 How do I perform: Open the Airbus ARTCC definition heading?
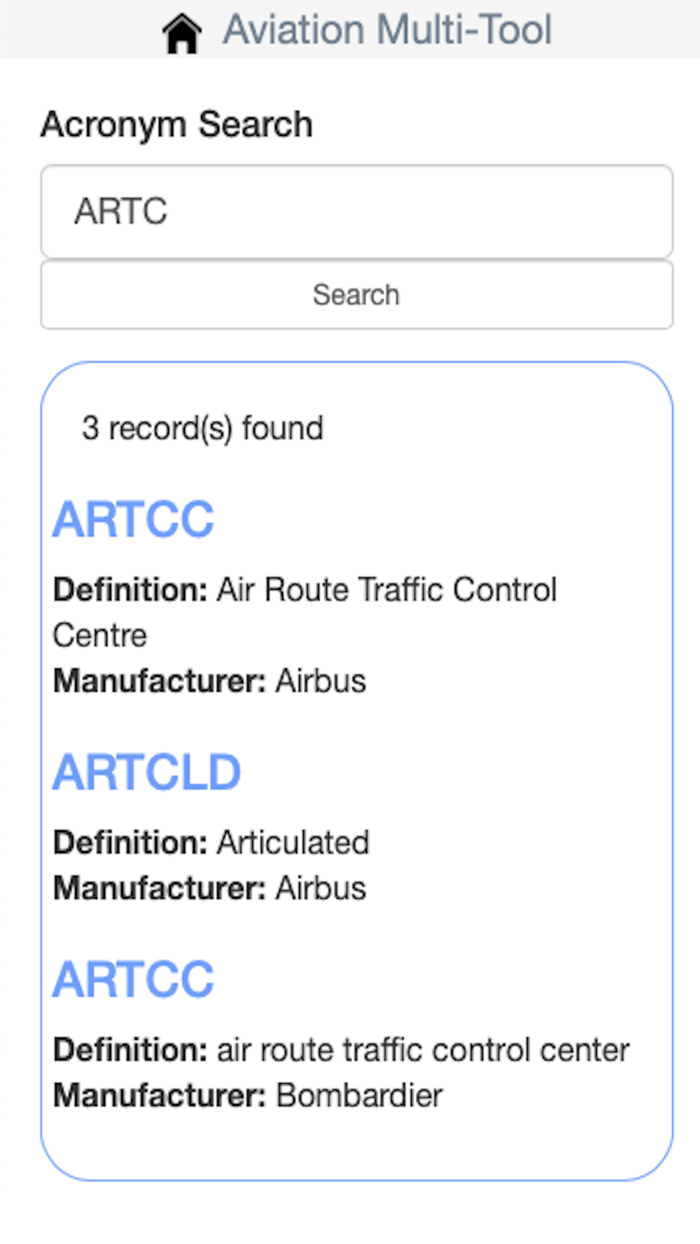[x=133, y=518]
